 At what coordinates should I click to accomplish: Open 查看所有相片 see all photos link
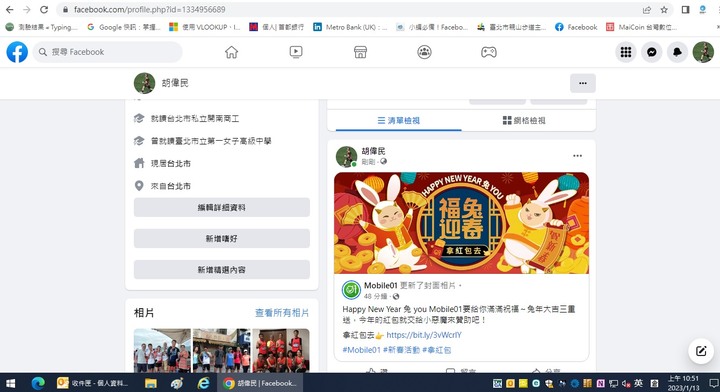coord(282,313)
